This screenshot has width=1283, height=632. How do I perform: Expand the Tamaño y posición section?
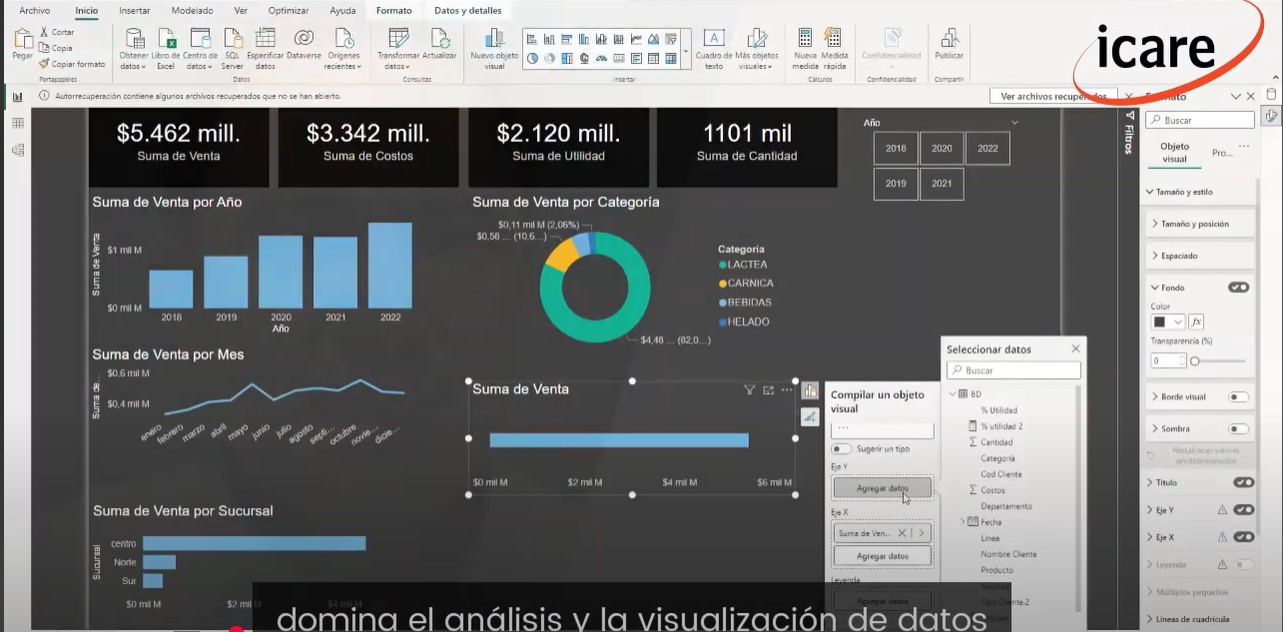pos(1196,224)
